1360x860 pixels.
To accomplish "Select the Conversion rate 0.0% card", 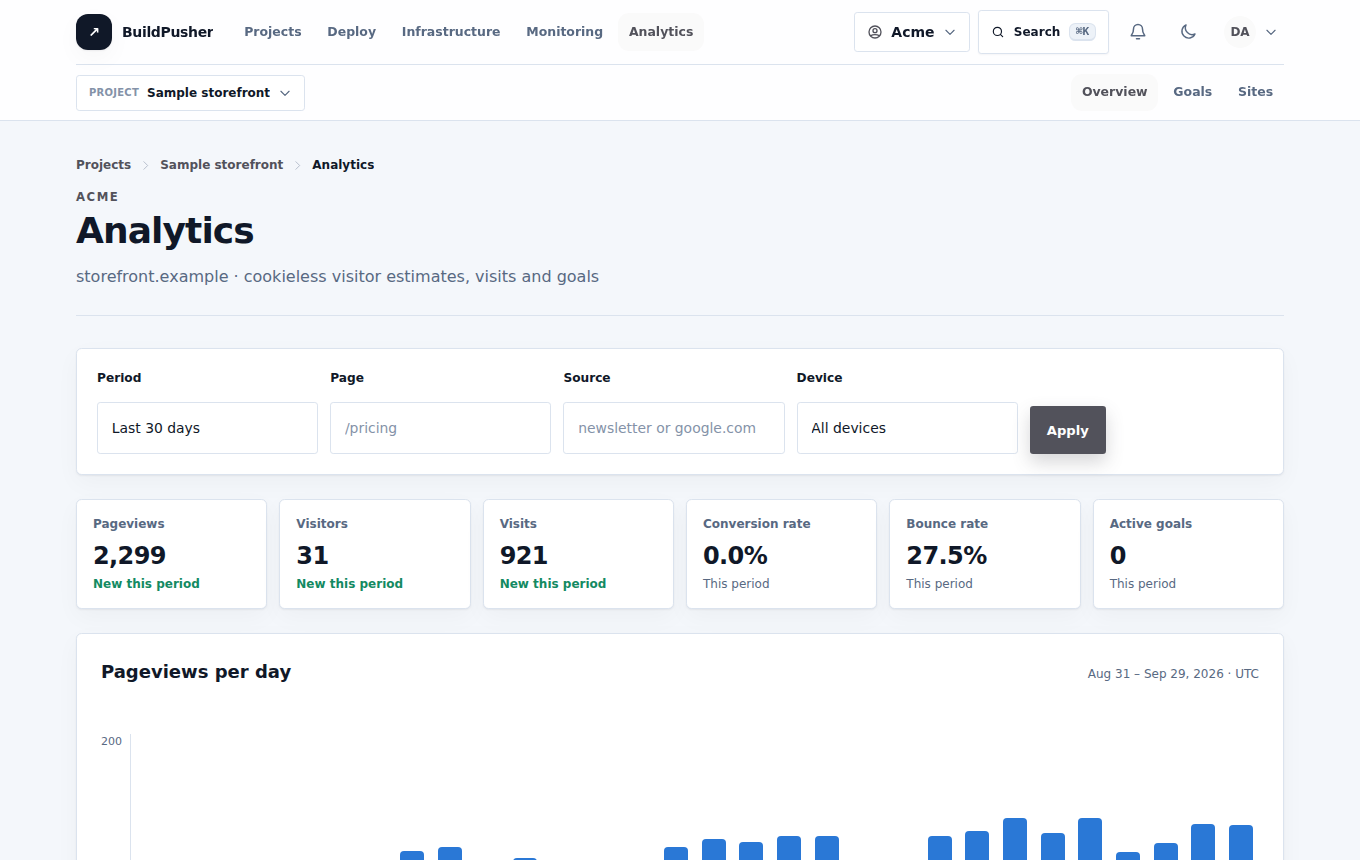I will 782,554.
